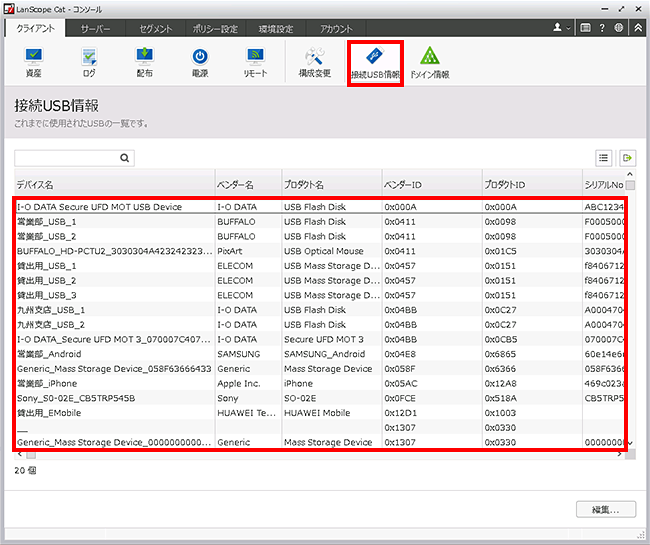This screenshot has height=545, width=650.
Task: Switch to the セグメント tab
Action: 155,29
